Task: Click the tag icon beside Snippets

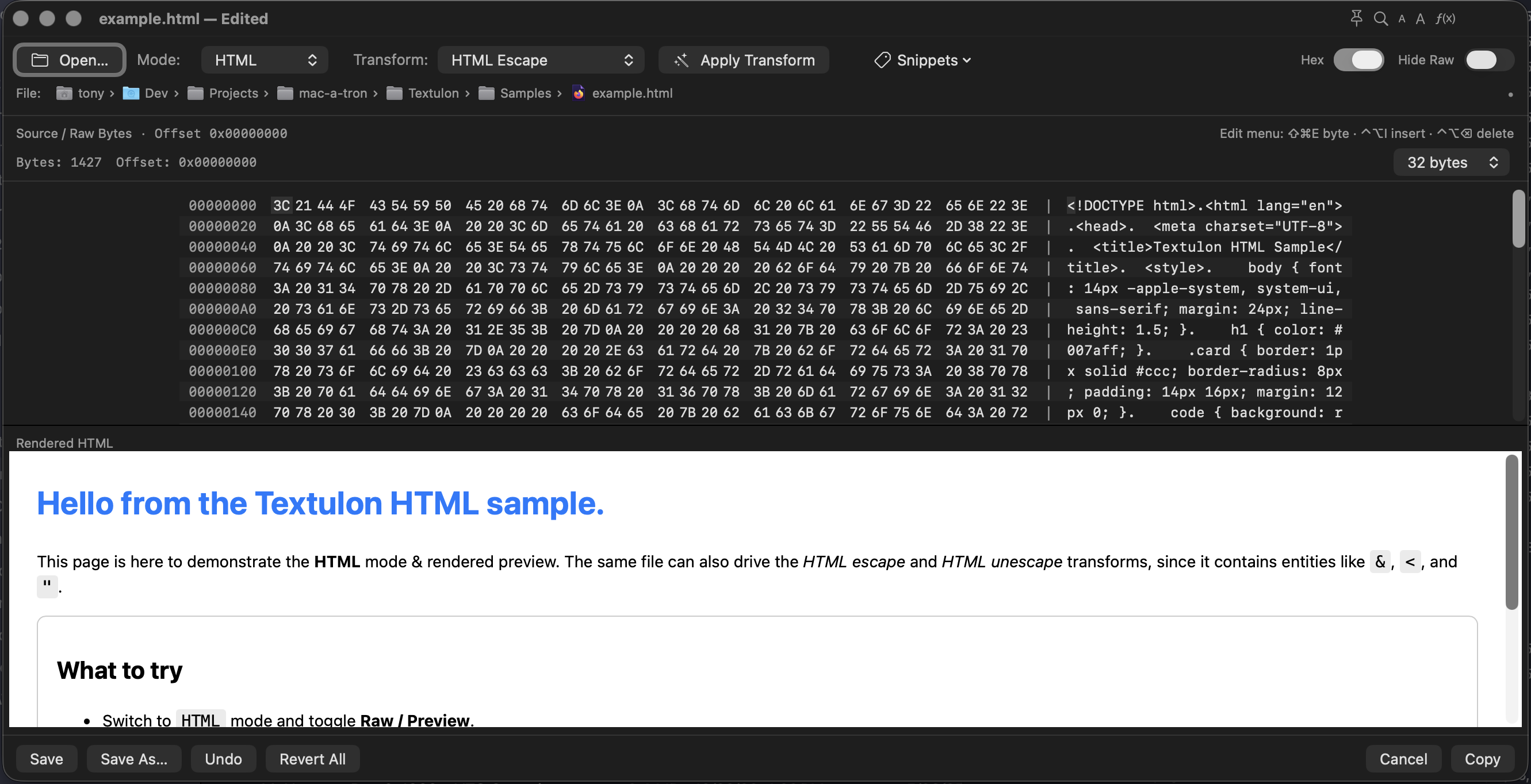Action: point(882,60)
